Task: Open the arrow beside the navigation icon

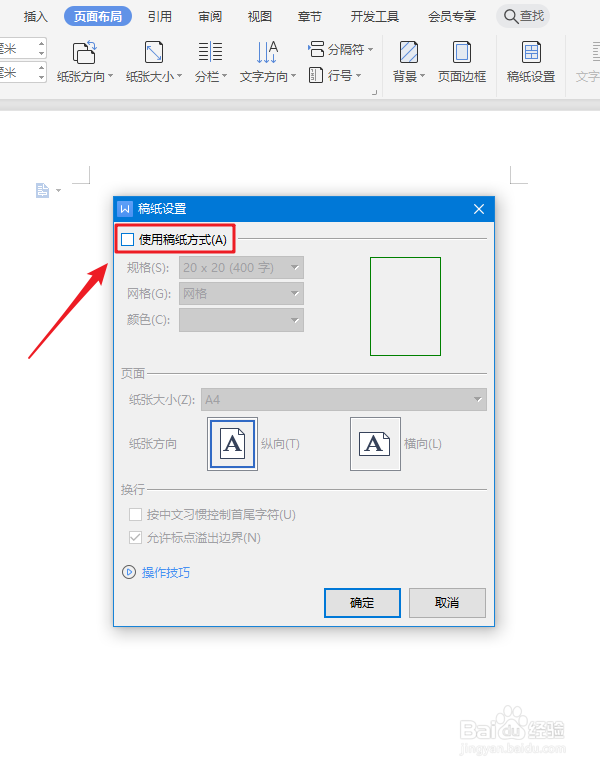Action: (58, 191)
